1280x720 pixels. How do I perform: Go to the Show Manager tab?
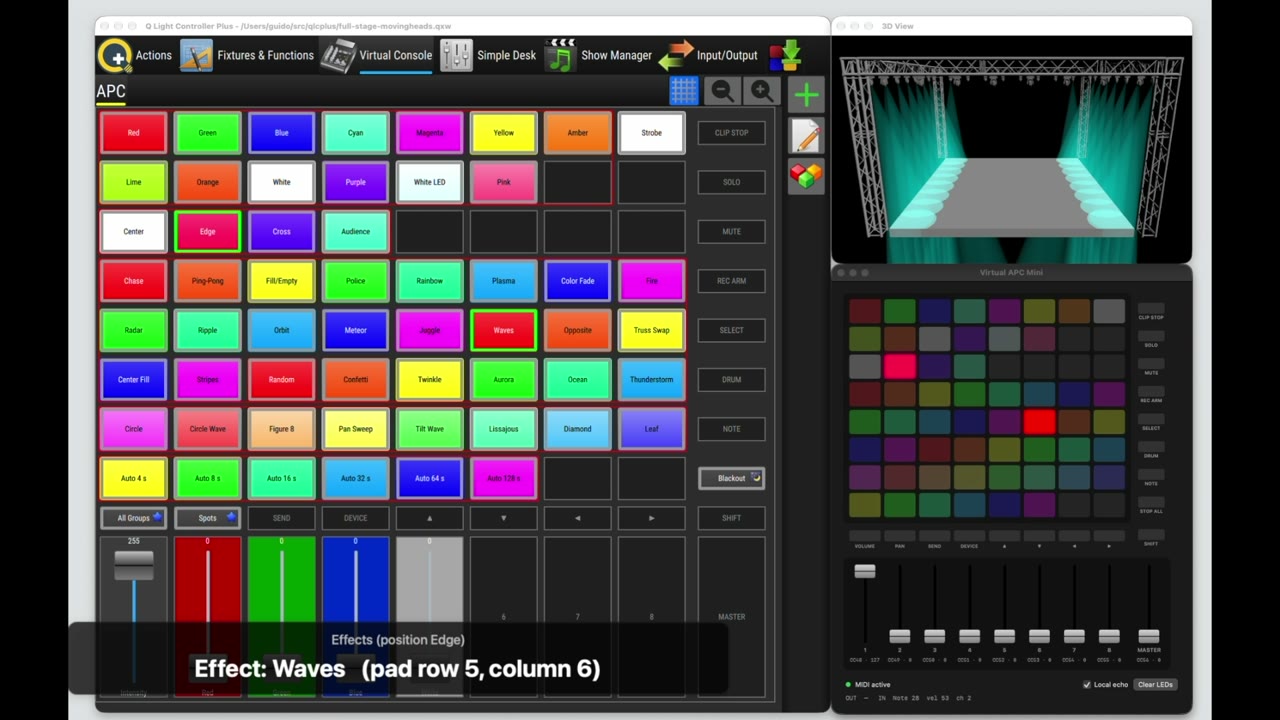tap(599, 56)
